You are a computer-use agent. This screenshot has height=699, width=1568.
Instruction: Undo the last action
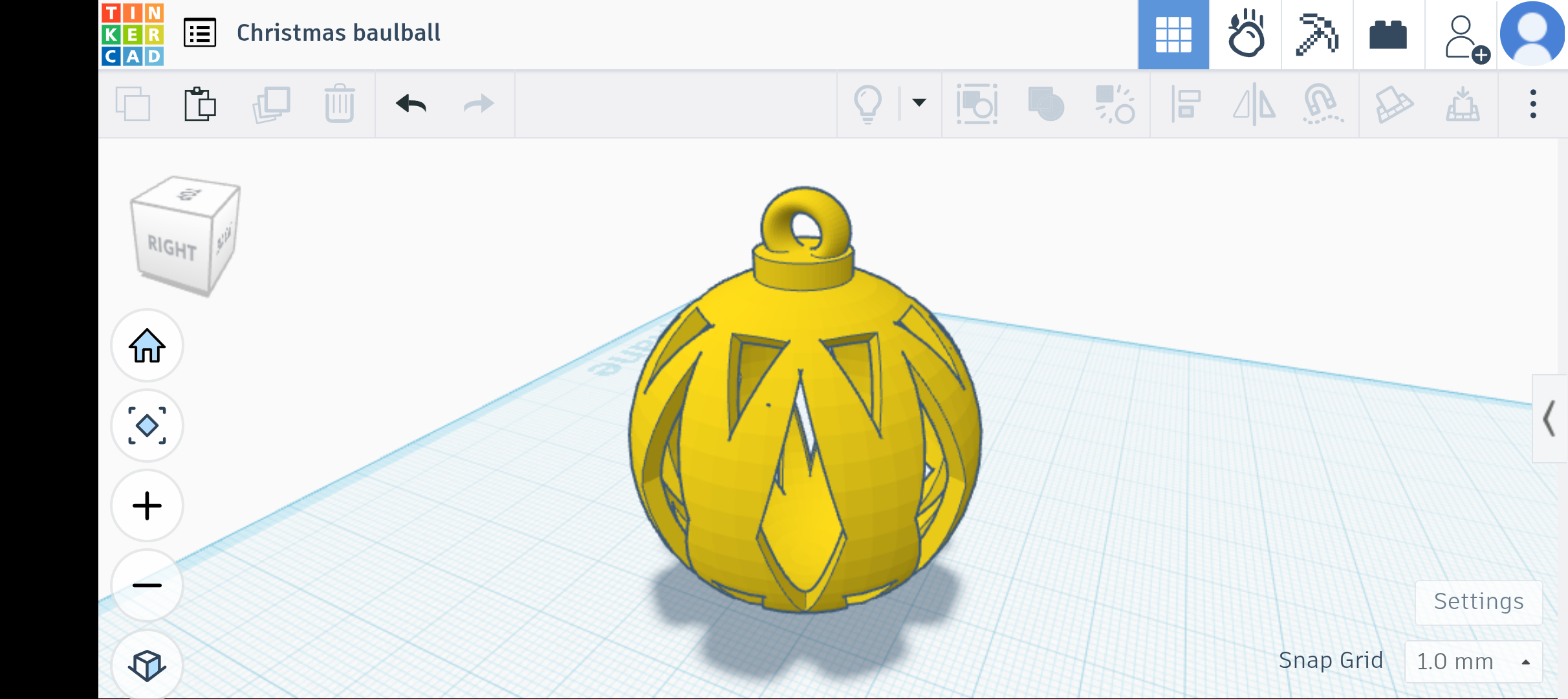tap(411, 104)
